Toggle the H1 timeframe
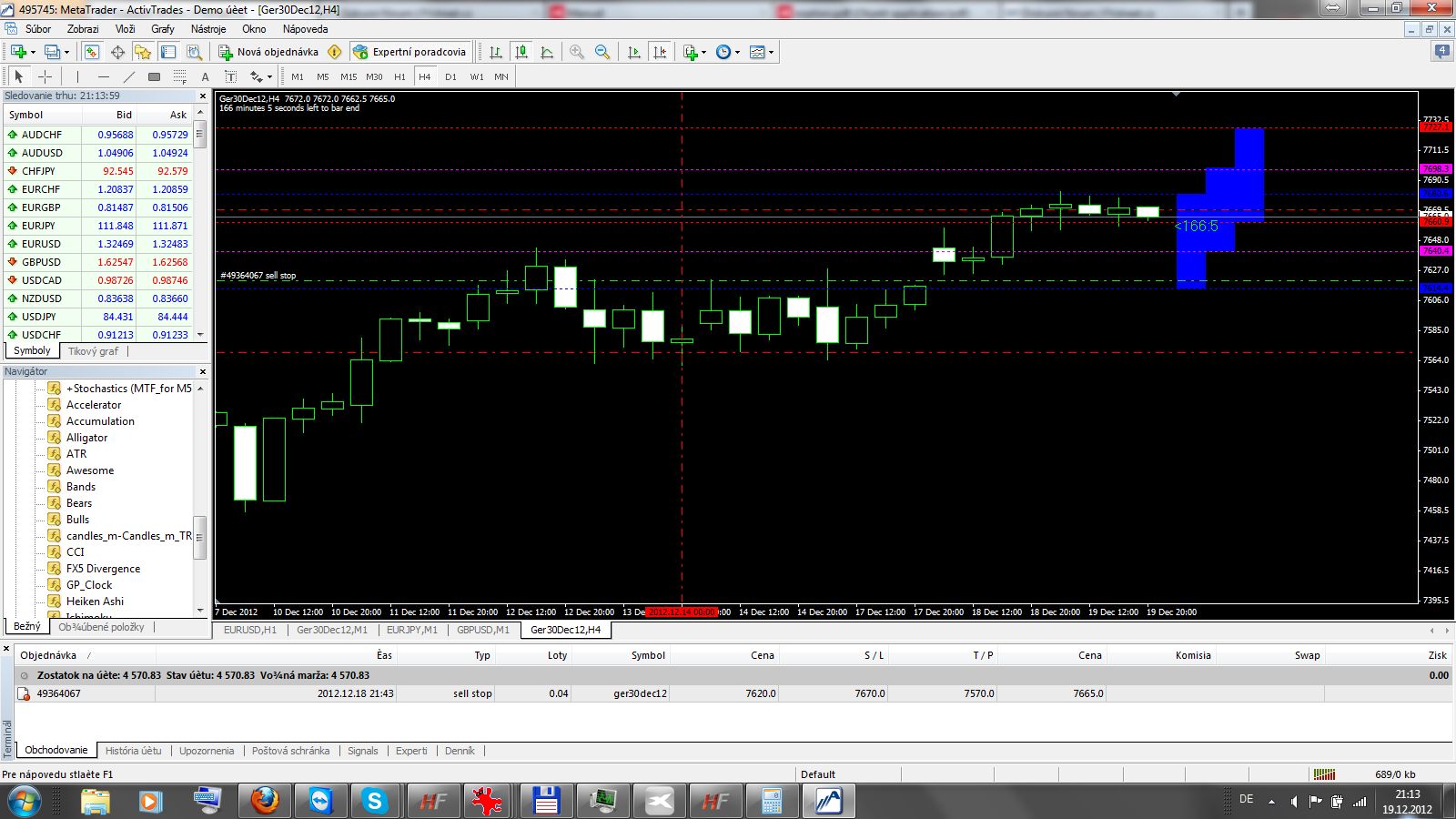The height and width of the screenshot is (819, 1456). 399,76
